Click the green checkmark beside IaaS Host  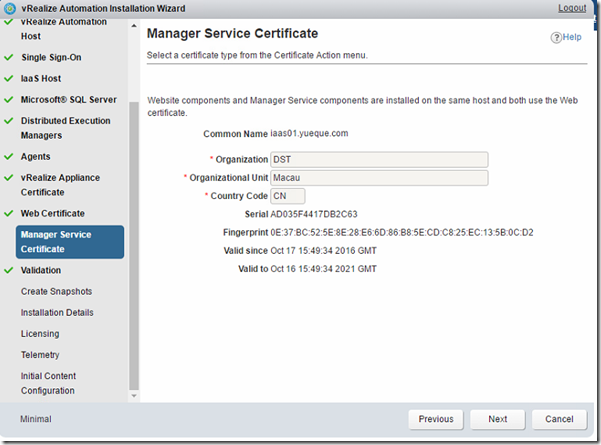point(8,79)
